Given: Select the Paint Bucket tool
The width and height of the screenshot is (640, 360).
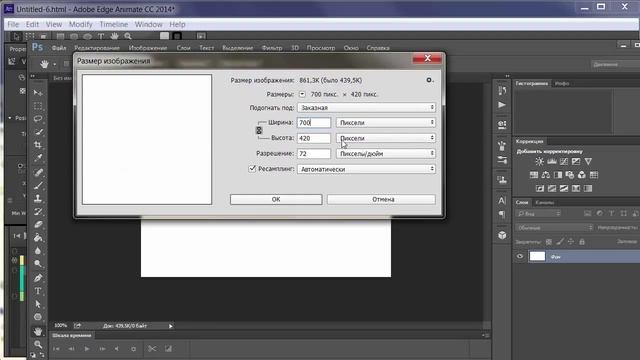Looking at the screenshot, I should click(38, 238).
